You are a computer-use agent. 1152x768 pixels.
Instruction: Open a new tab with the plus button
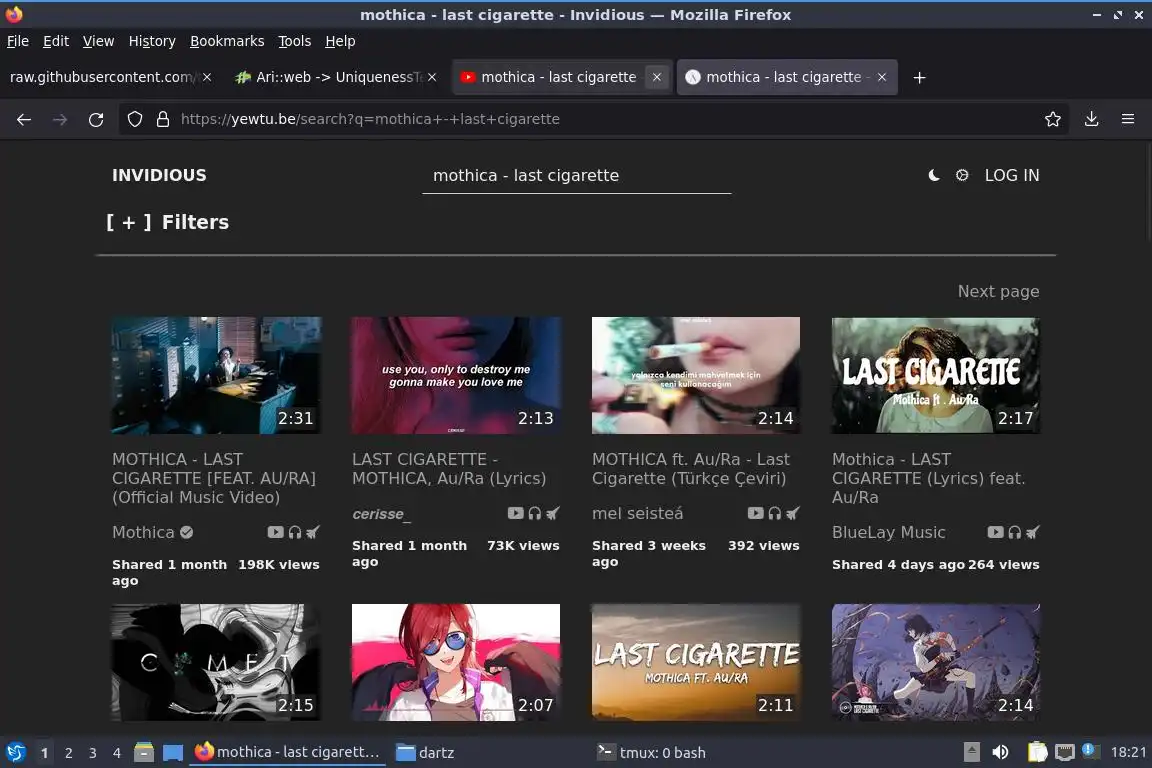pyautogui.click(x=919, y=77)
